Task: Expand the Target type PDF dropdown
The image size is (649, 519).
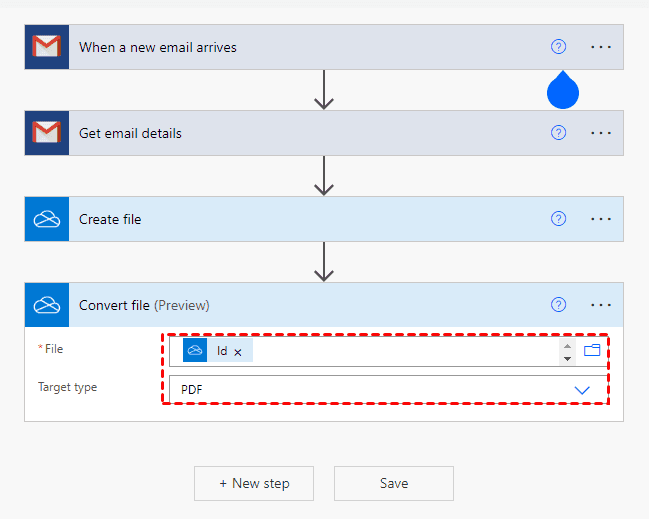Action: point(582,389)
